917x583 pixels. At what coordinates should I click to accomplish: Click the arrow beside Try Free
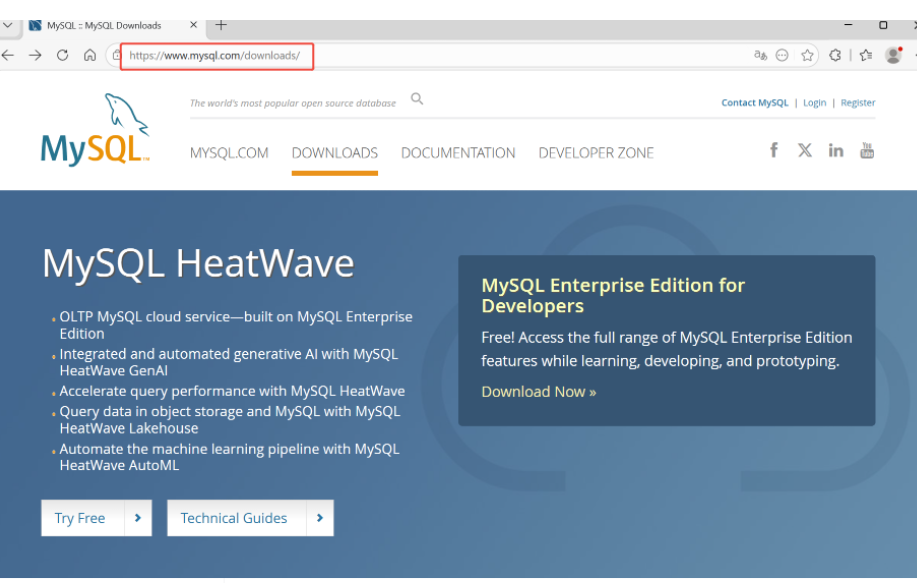138,518
